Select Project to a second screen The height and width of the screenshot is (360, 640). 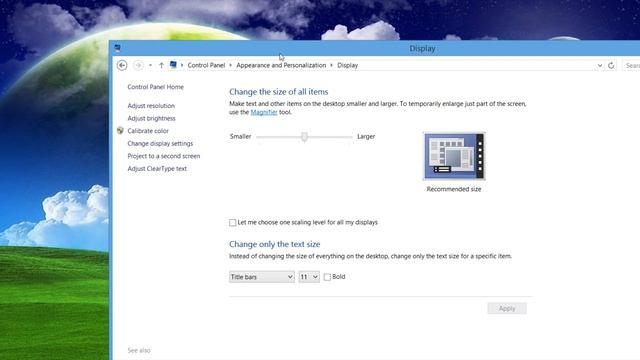point(164,156)
